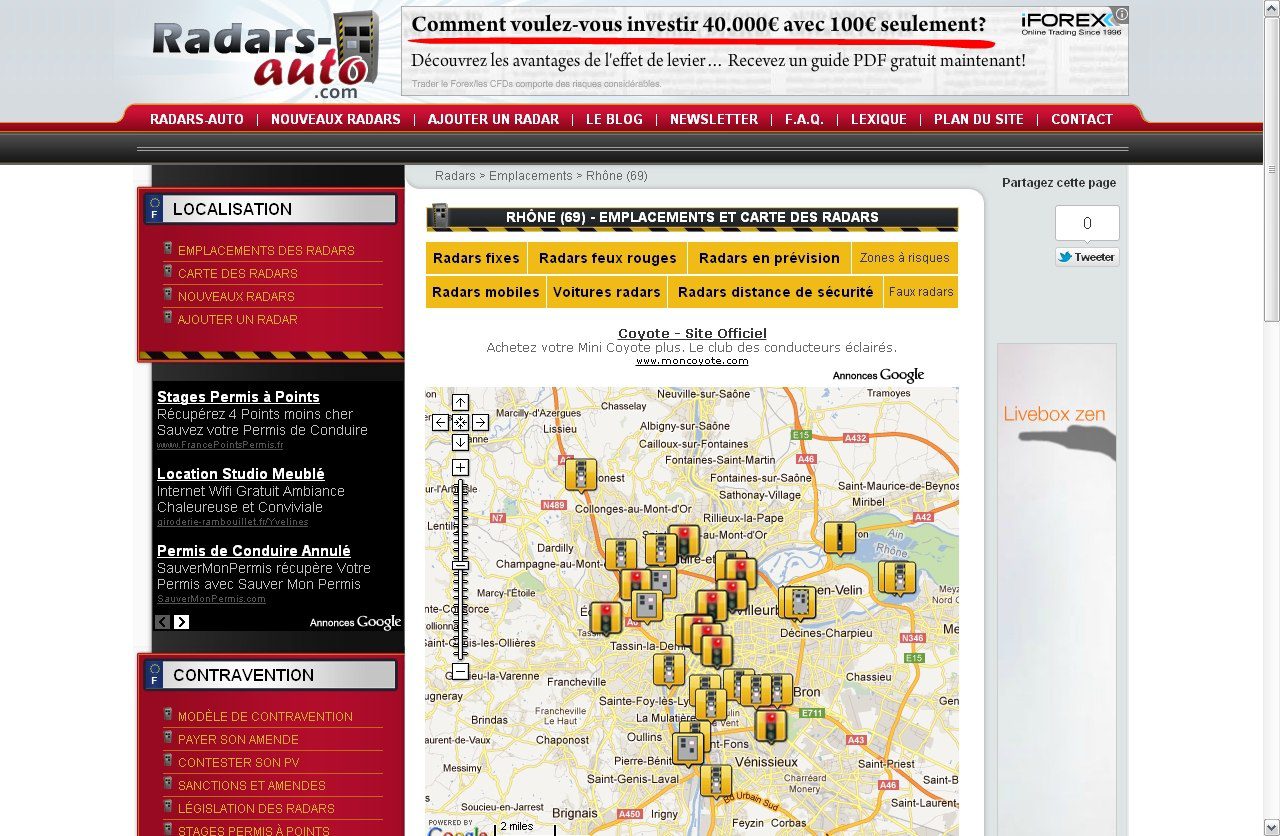Go to LE BLOG menu item

click(614, 119)
